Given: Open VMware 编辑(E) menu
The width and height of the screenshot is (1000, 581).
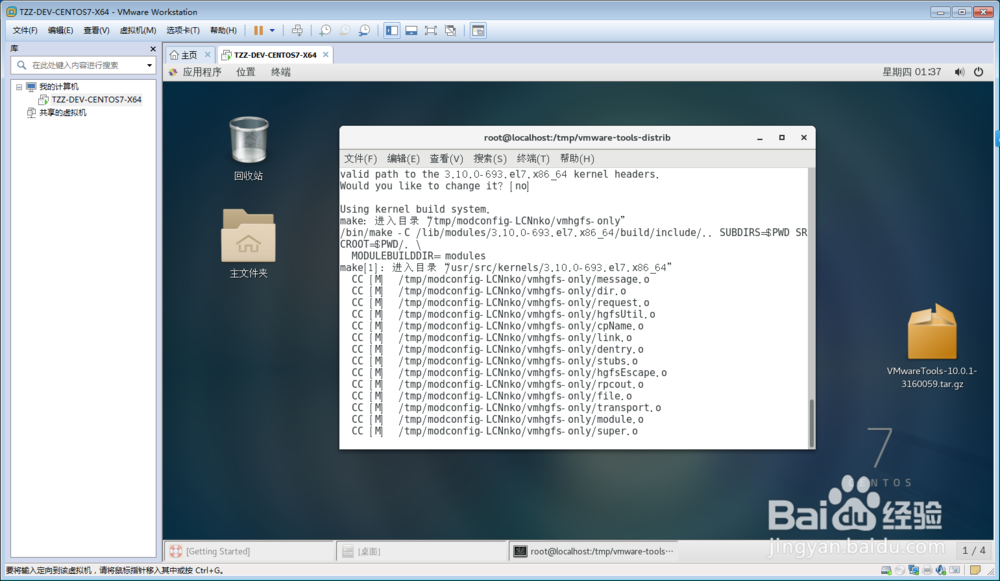Looking at the screenshot, I should (61, 30).
